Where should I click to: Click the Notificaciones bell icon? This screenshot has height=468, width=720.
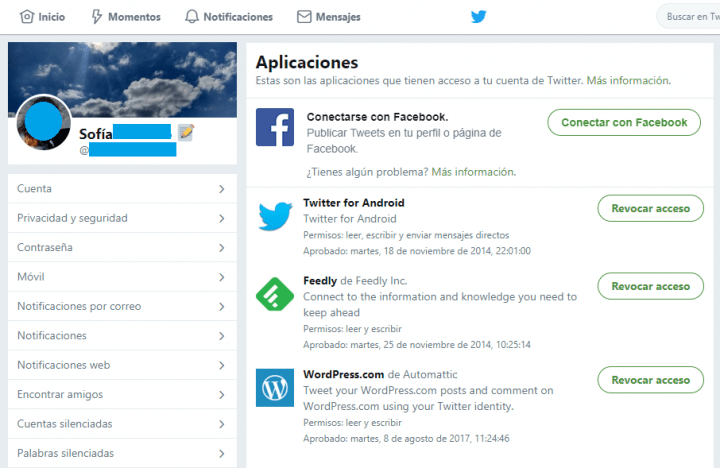click(x=191, y=17)
